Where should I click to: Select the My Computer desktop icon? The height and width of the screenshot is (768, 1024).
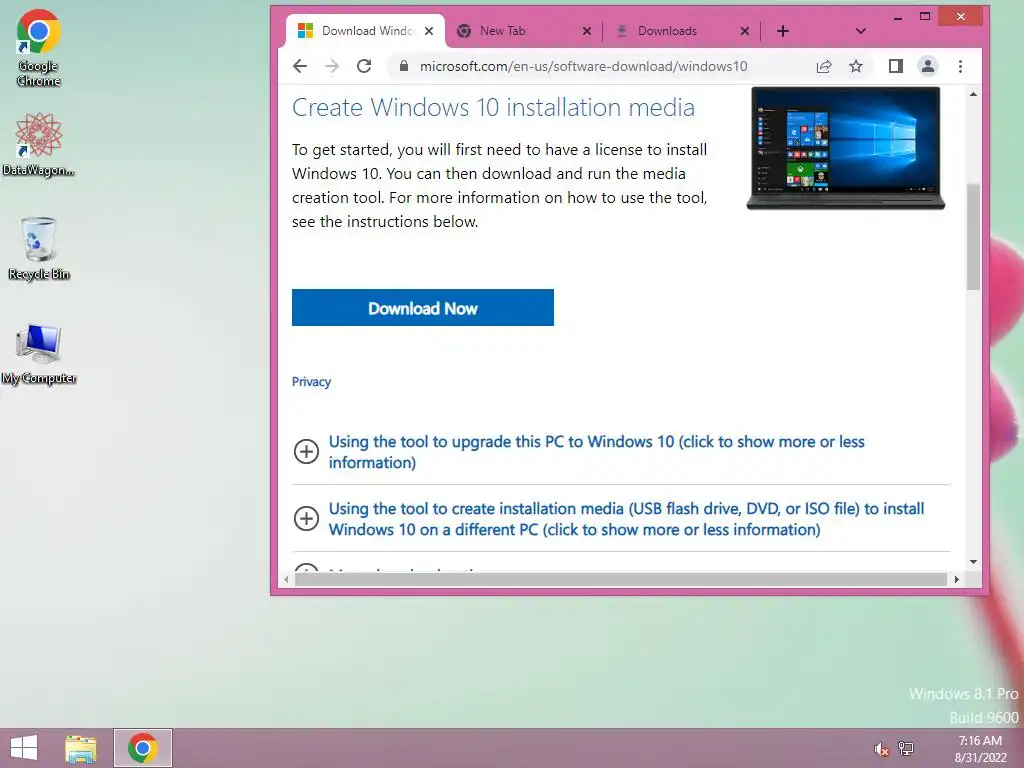(x=39, y=353)
